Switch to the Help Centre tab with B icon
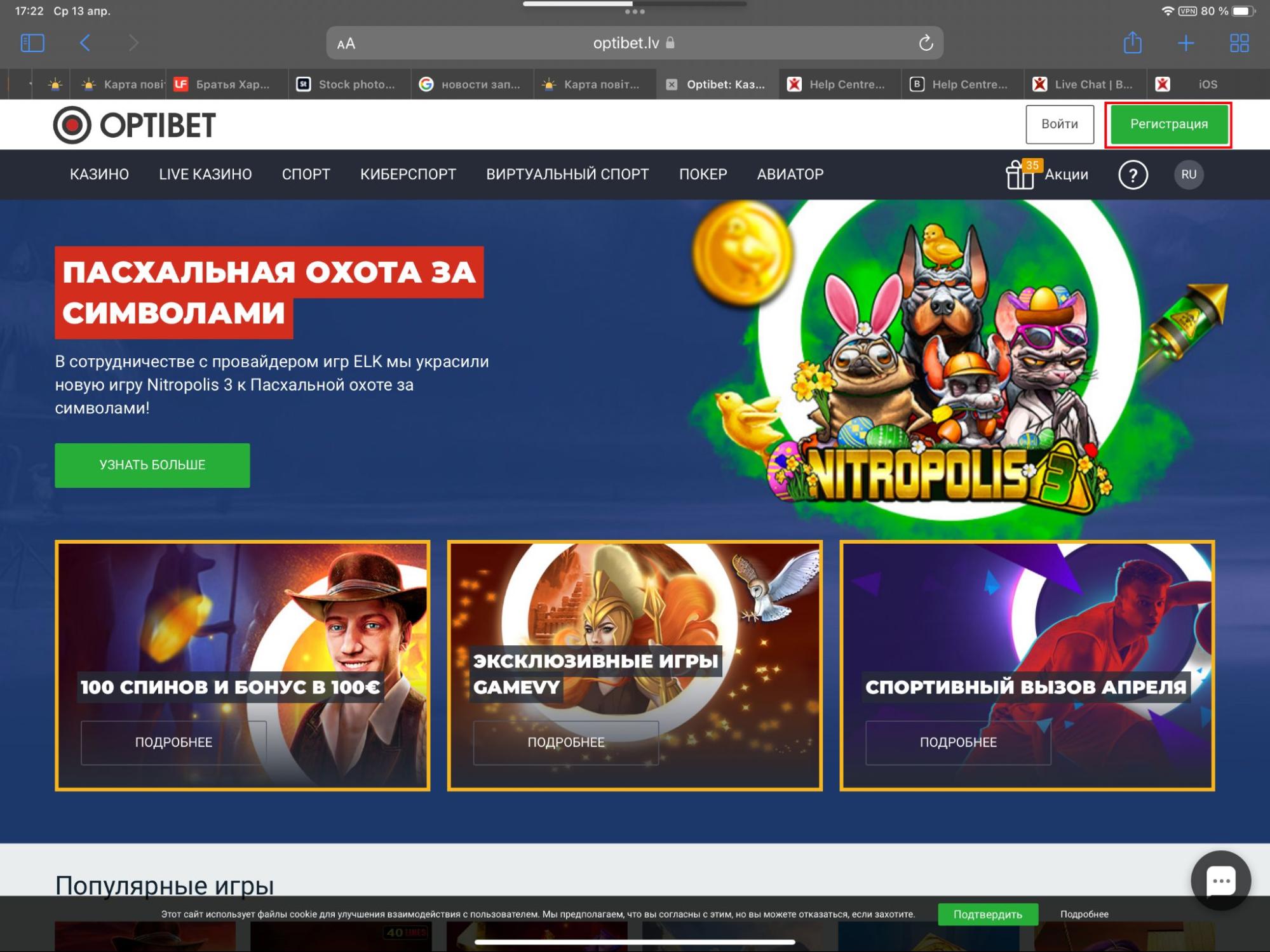 [x=963, y=84]
